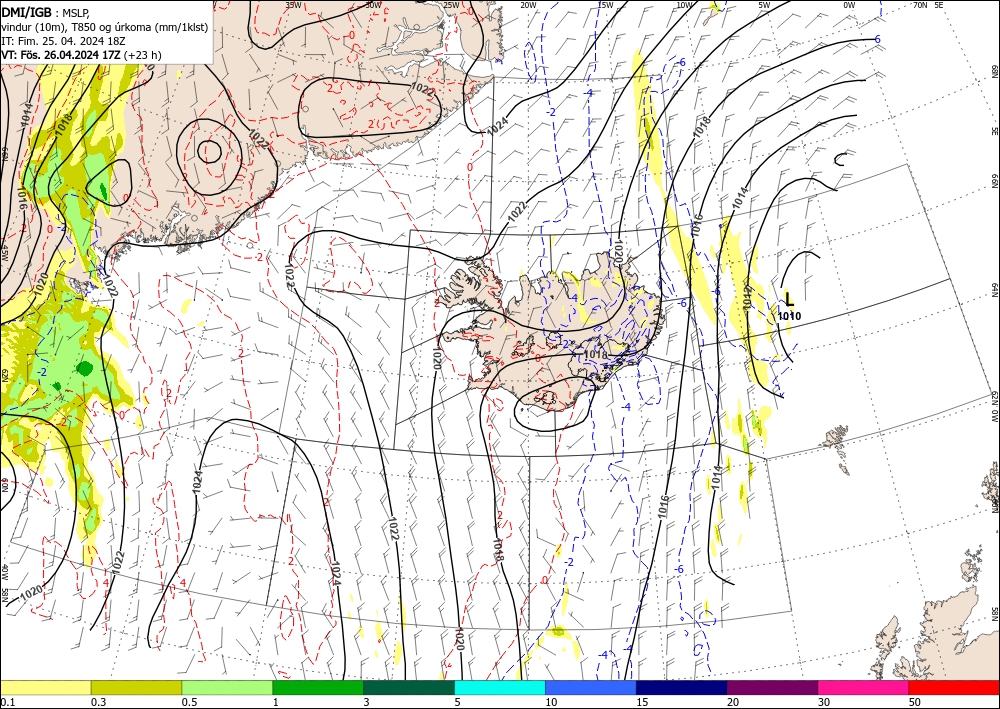Click the '50' legend value label
Viewport: 1000px width, 709px height.
pyautogui.click(x=915, y=702)
